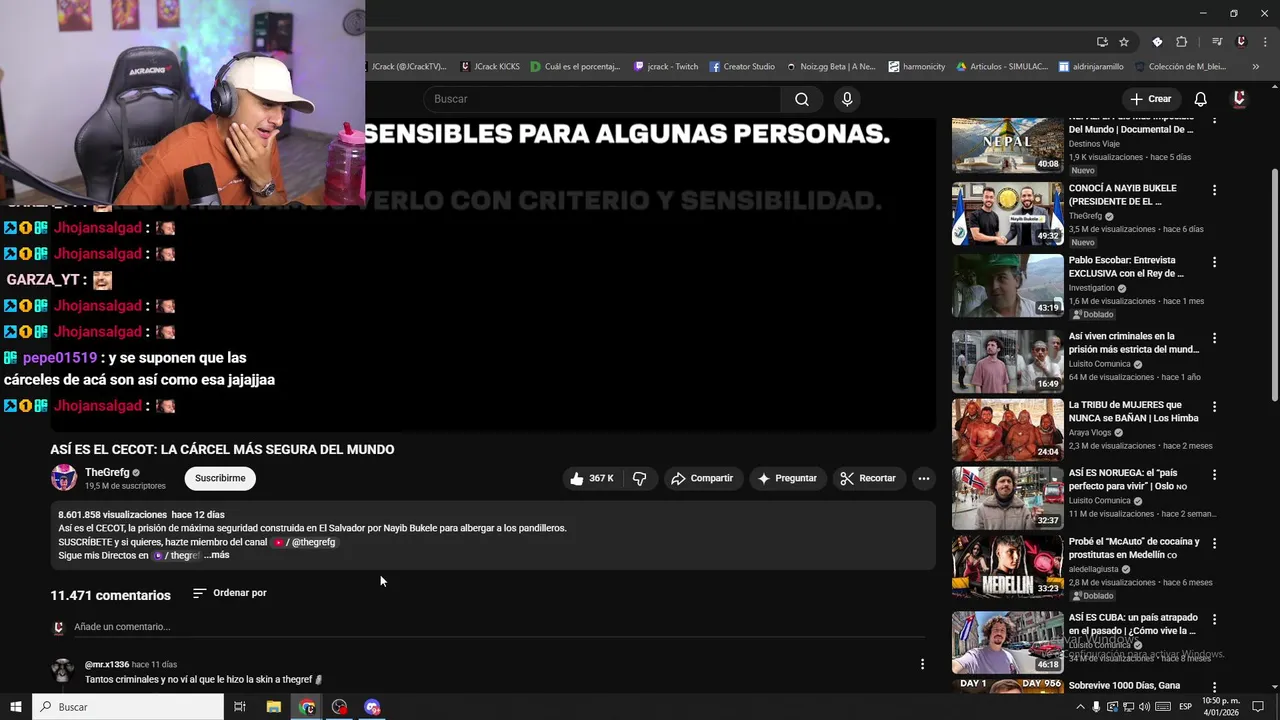
Task: Open Windows Start menu
Action: point(15,707)
